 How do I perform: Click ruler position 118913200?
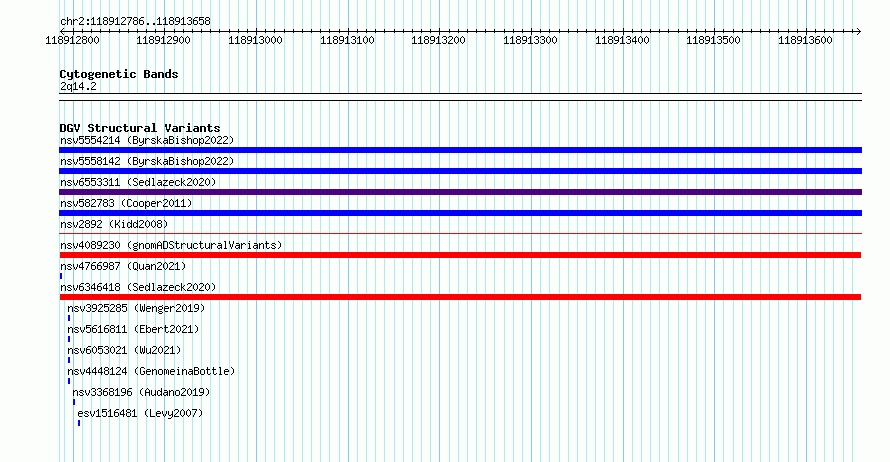[x=438, y=40]
